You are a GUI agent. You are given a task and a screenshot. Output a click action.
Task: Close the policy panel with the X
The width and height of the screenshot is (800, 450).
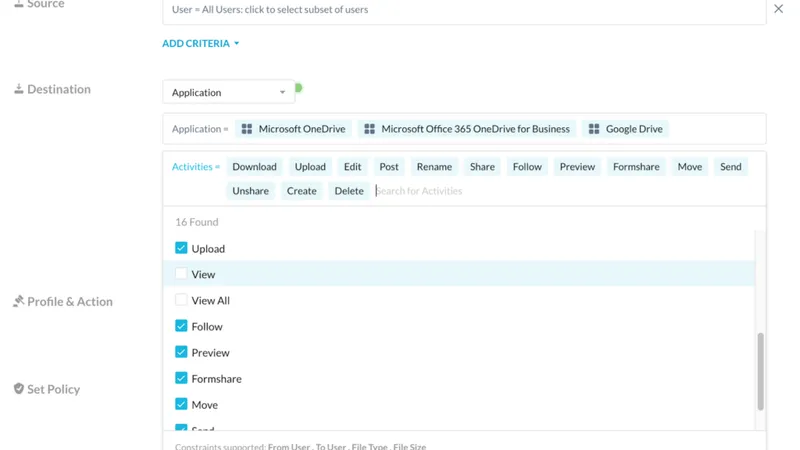click(778, 9)
